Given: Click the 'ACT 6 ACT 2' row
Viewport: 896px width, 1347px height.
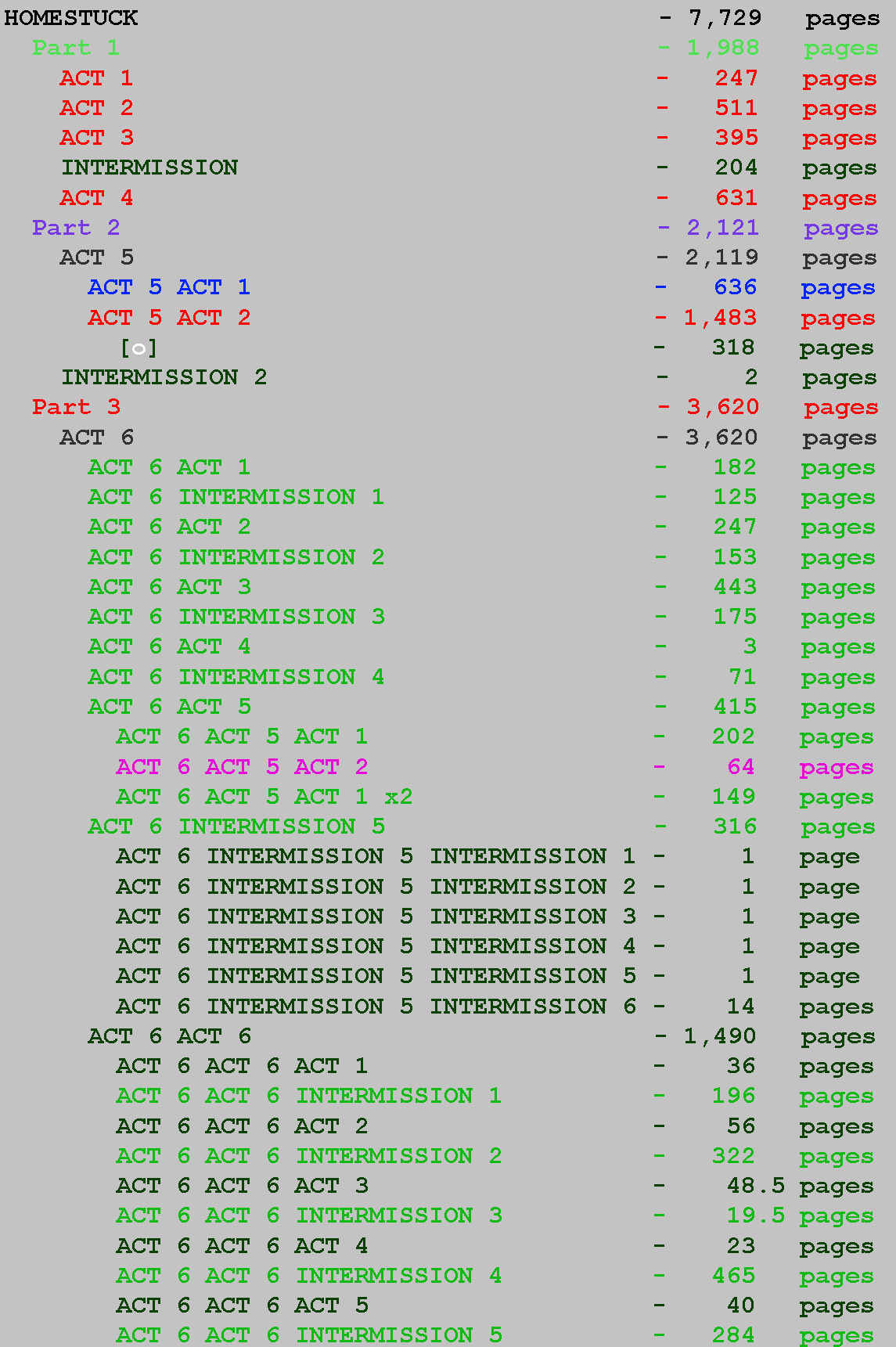Looking at the screenshot, I should pos(169,527).
